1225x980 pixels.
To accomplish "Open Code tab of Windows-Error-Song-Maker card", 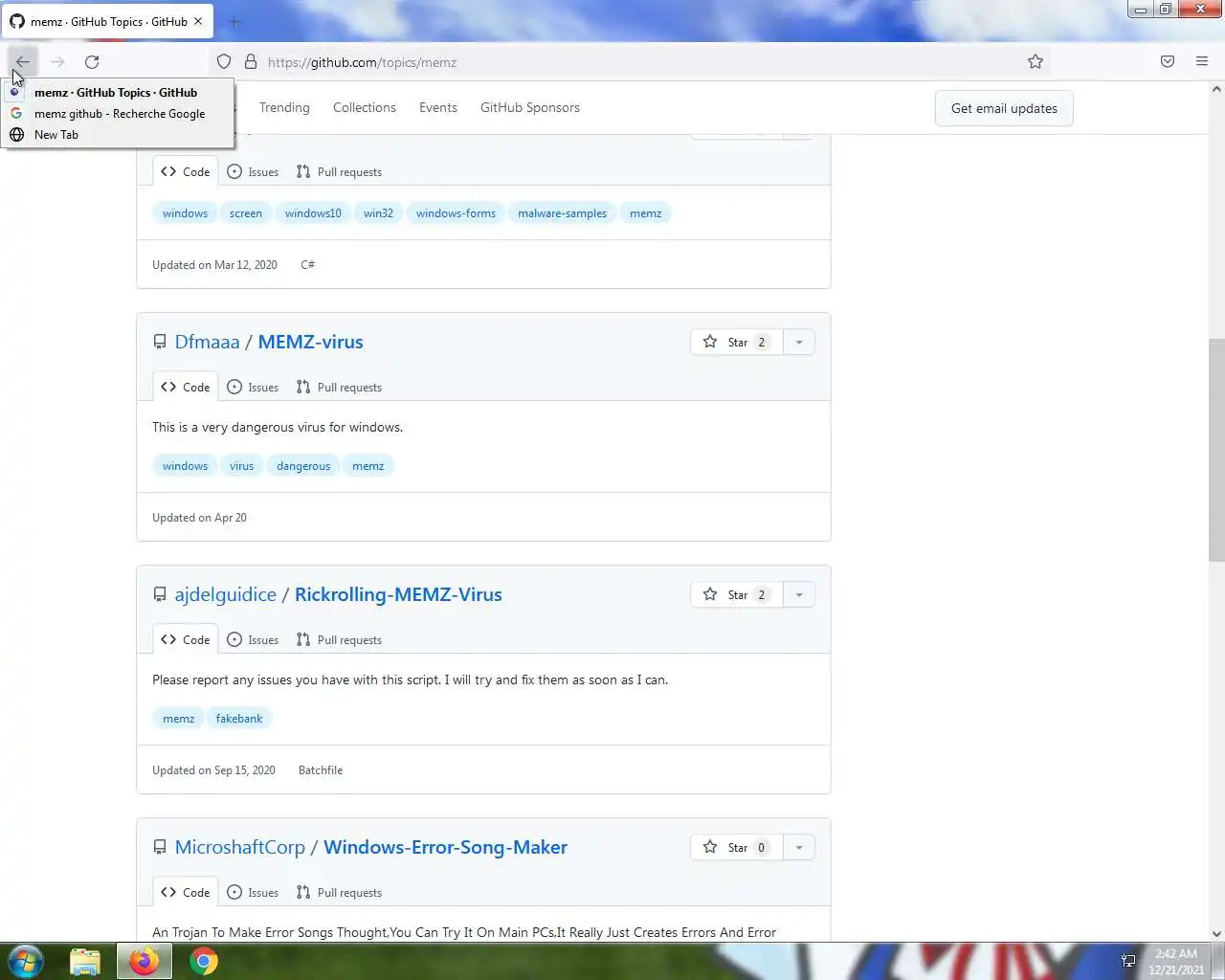I will pyautogui.click(x=185, y=893).
